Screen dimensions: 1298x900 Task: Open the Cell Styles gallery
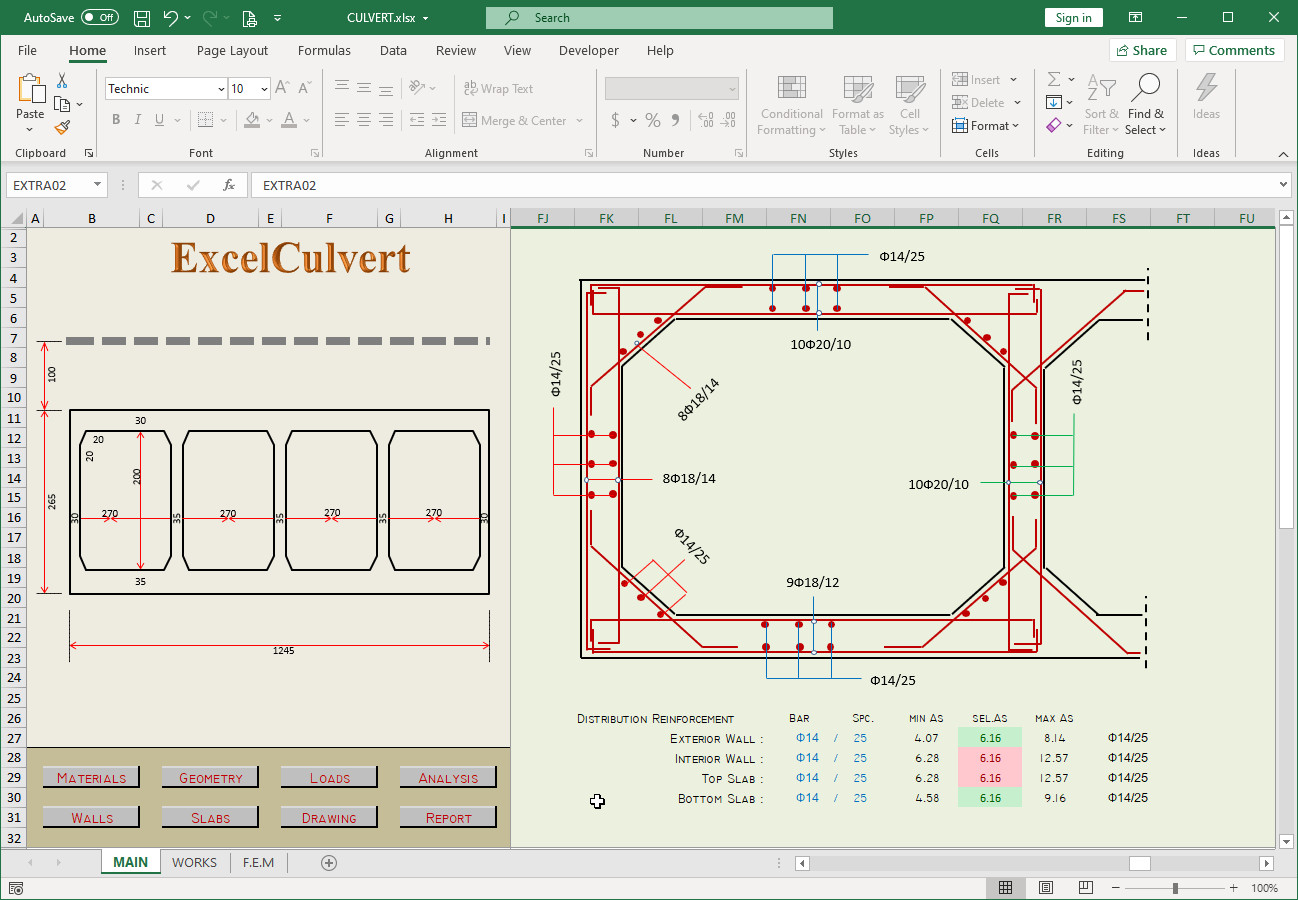point(909,105)
